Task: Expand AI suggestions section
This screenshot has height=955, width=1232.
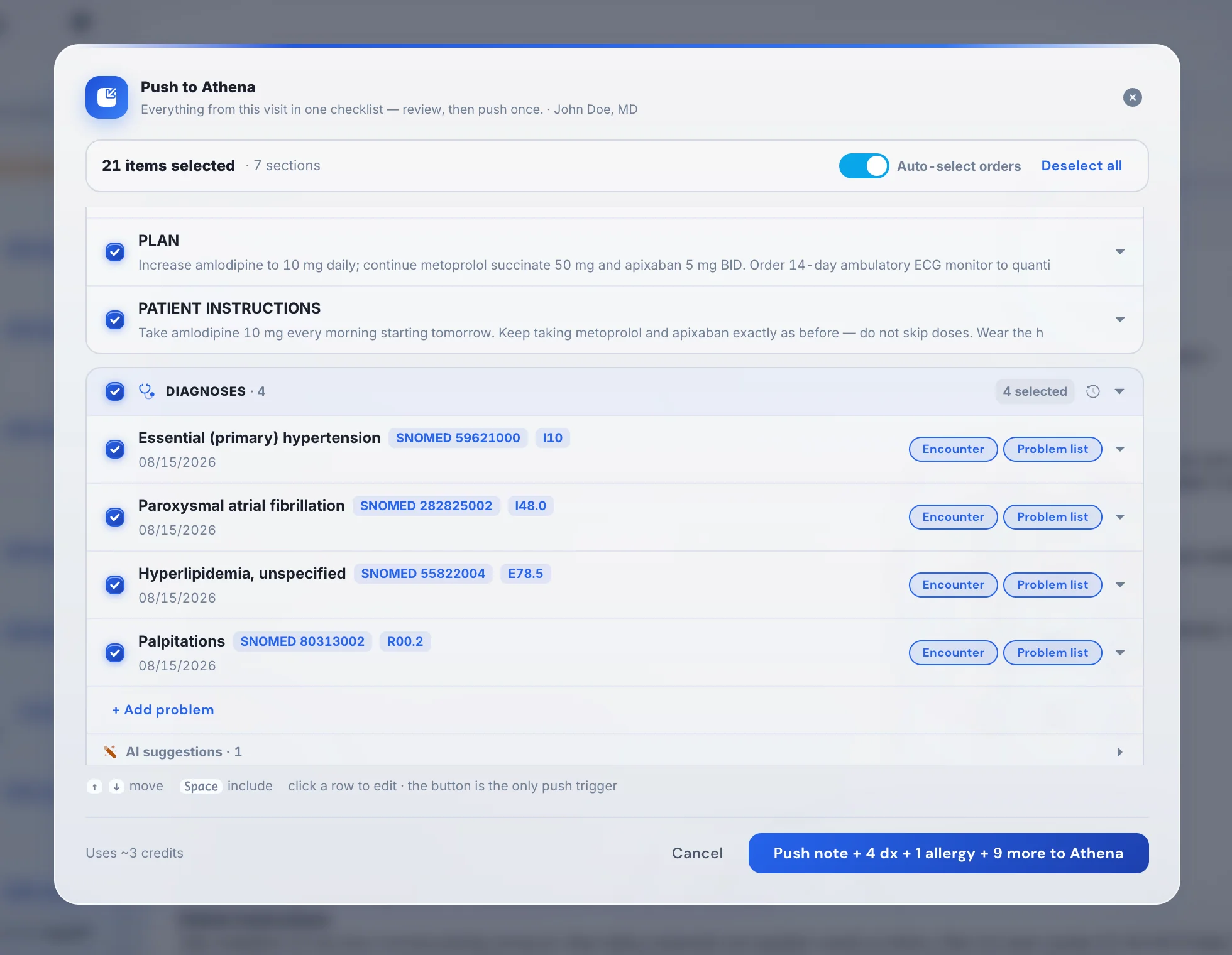Action: click(1119, 752)
